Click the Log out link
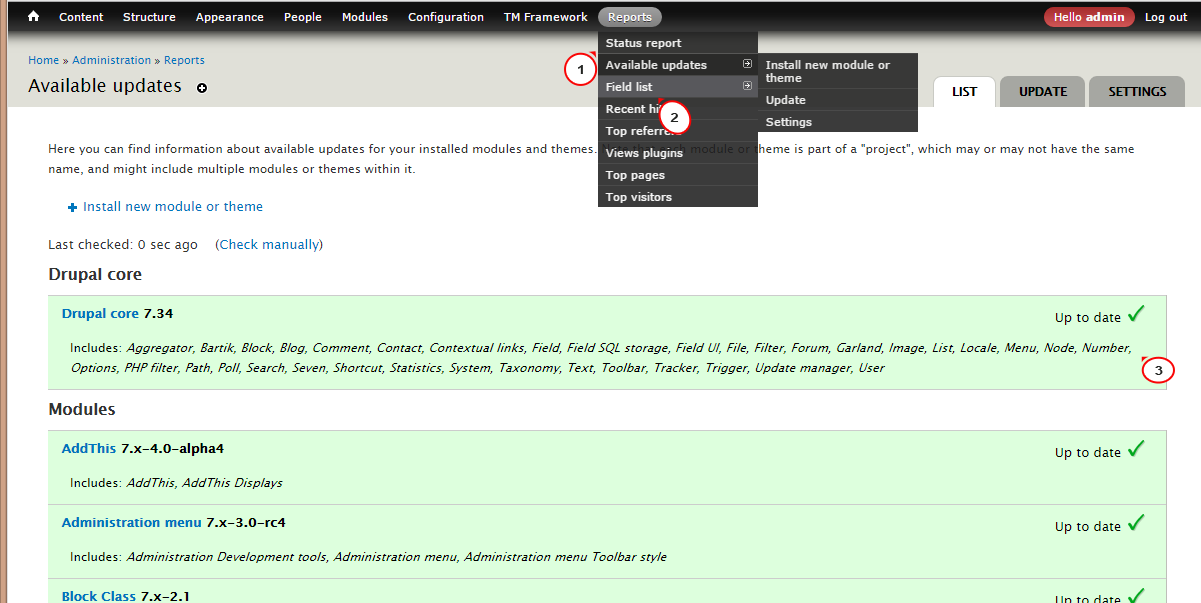The image size is (1201, 603). (x=1166, y=17)
